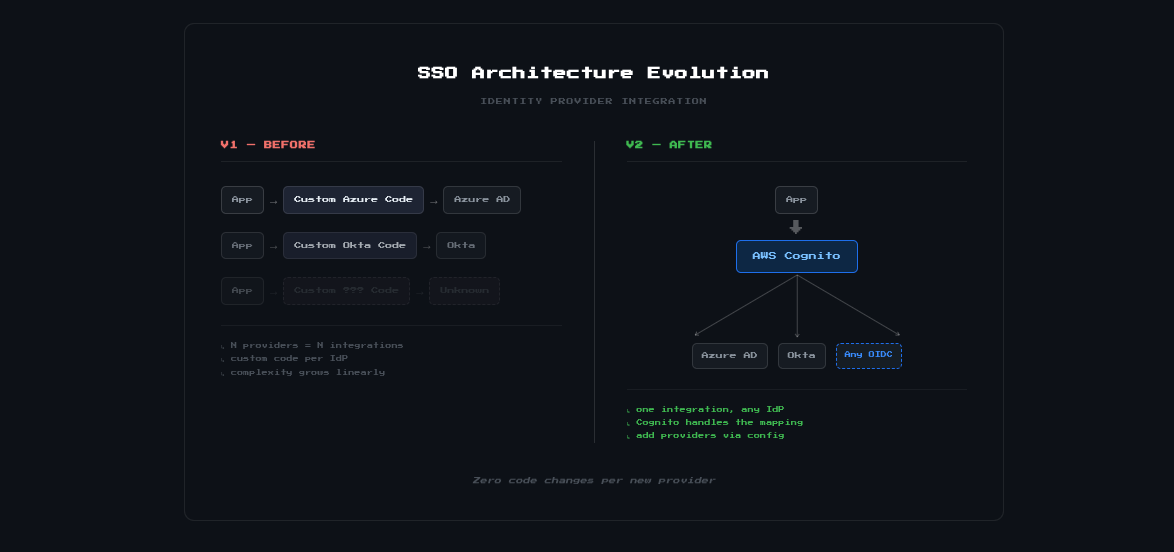Click "Zero code changes per new provider" caption

[x=594, y=480]
